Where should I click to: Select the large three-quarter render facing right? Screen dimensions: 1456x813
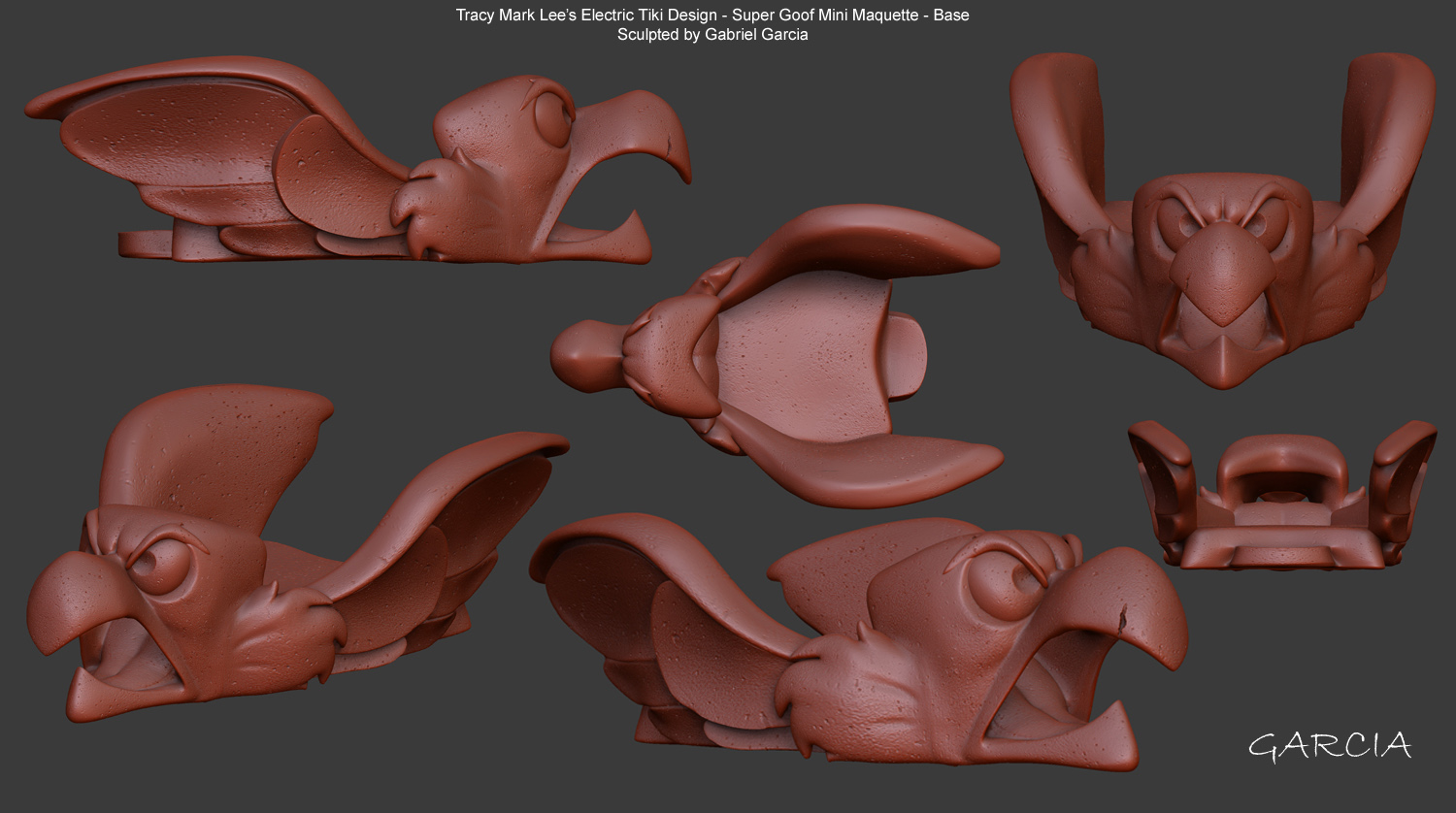point(858,642)
